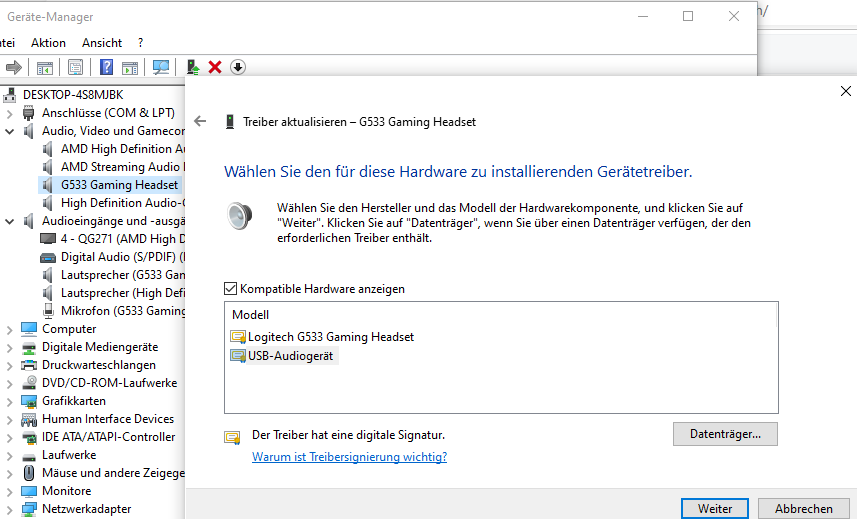Click the Computer category icon
The image size is (857, 519).
28,329
